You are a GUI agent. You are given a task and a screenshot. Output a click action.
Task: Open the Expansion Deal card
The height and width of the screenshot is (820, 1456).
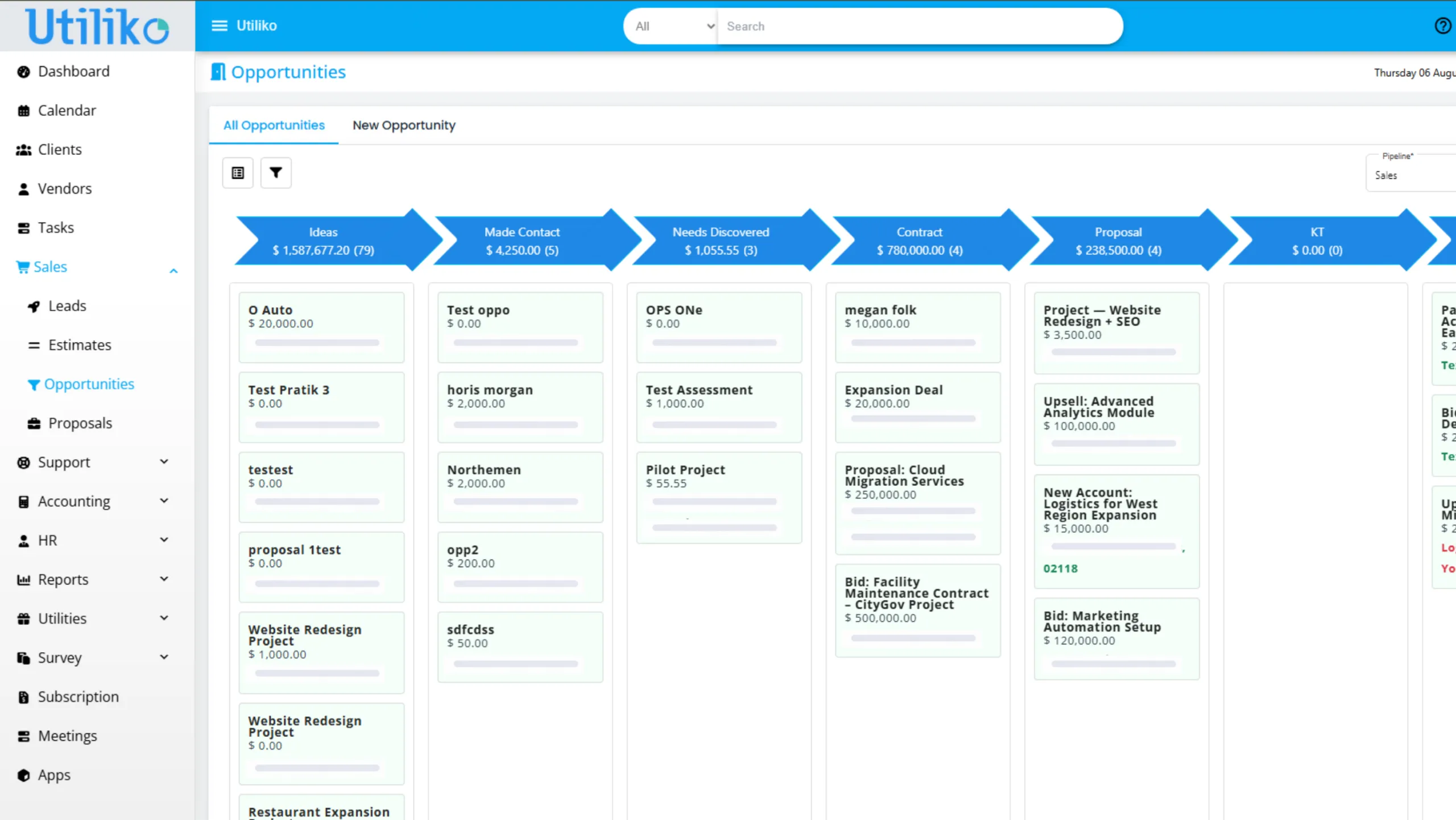click(918, 407)
